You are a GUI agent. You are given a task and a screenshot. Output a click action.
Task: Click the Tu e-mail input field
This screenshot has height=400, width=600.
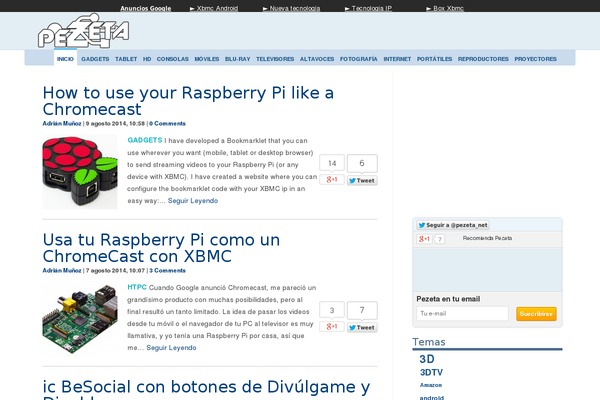[x=462, y=313]
